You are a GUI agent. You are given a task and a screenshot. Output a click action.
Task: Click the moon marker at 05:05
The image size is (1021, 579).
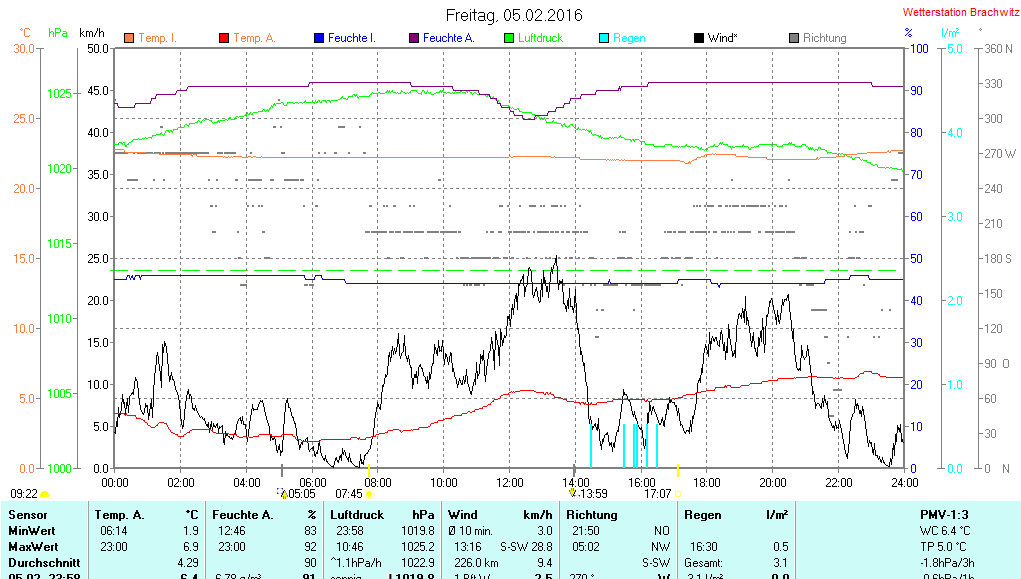[x=284, y=493]
